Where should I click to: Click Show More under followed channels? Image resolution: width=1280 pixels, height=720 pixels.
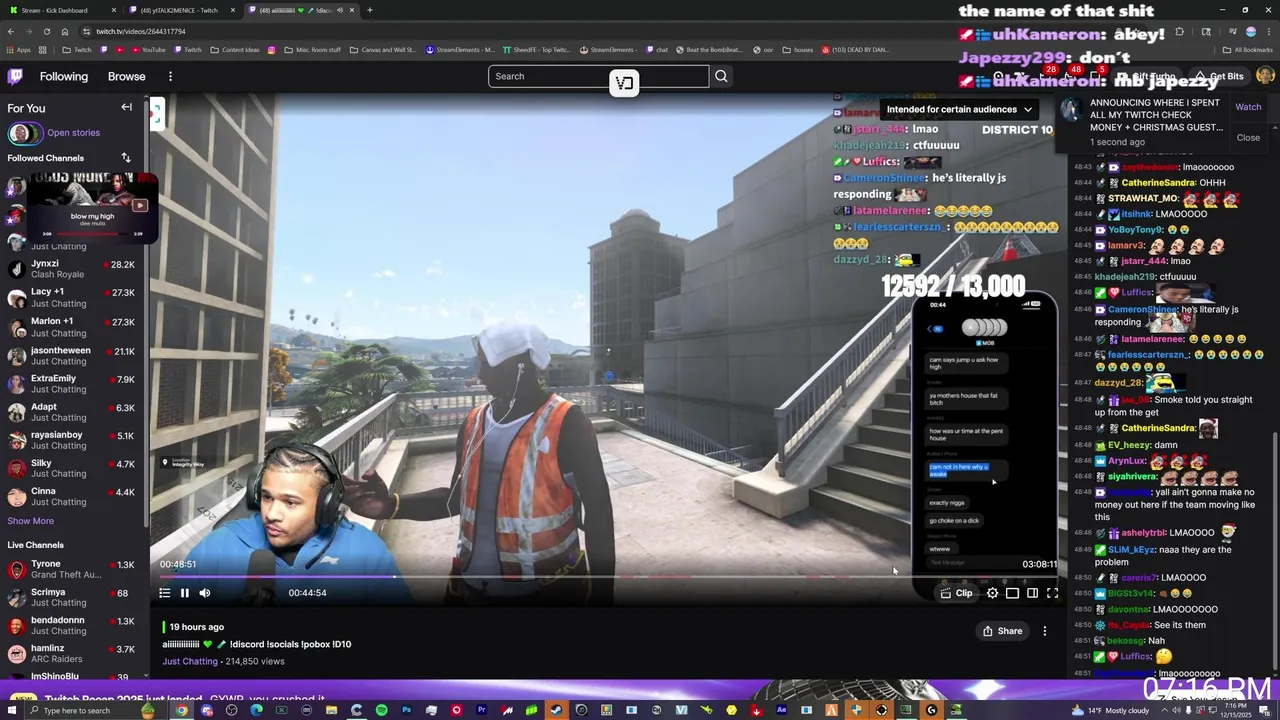coord(31,521)
